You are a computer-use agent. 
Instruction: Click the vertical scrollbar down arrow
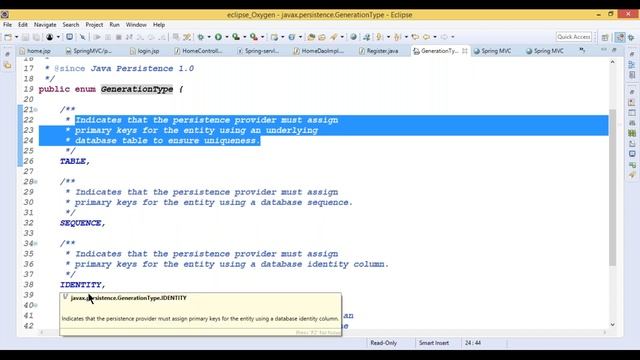[612, 324]
